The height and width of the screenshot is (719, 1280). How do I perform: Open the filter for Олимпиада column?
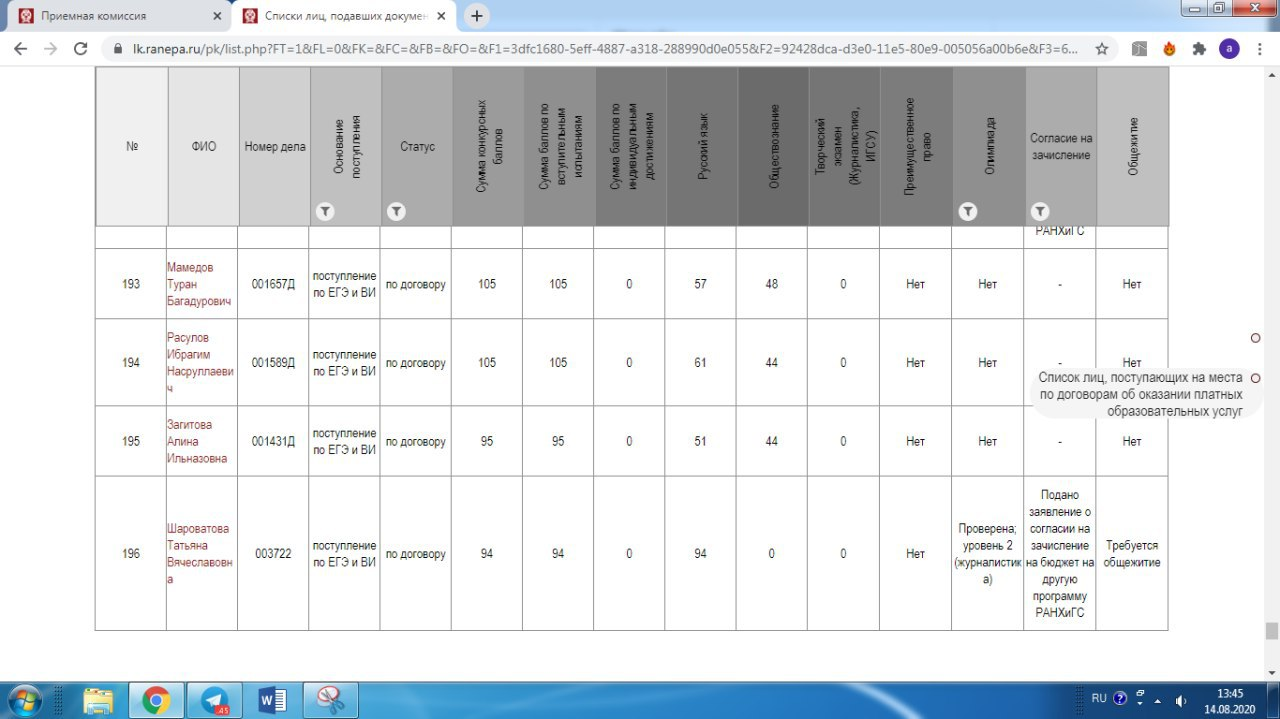[967, 211]
